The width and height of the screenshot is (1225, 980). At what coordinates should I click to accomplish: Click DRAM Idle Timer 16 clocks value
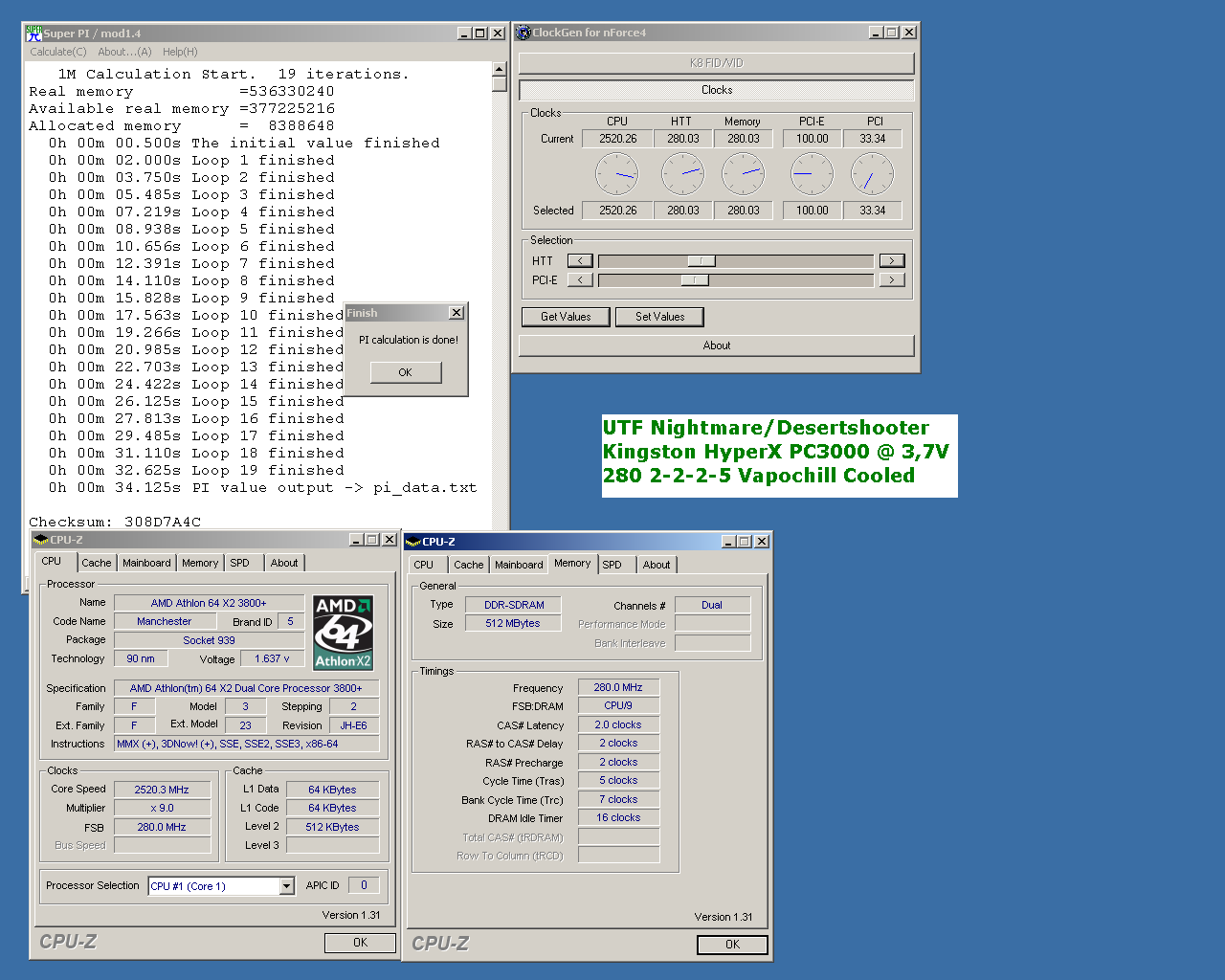[618, 817]
